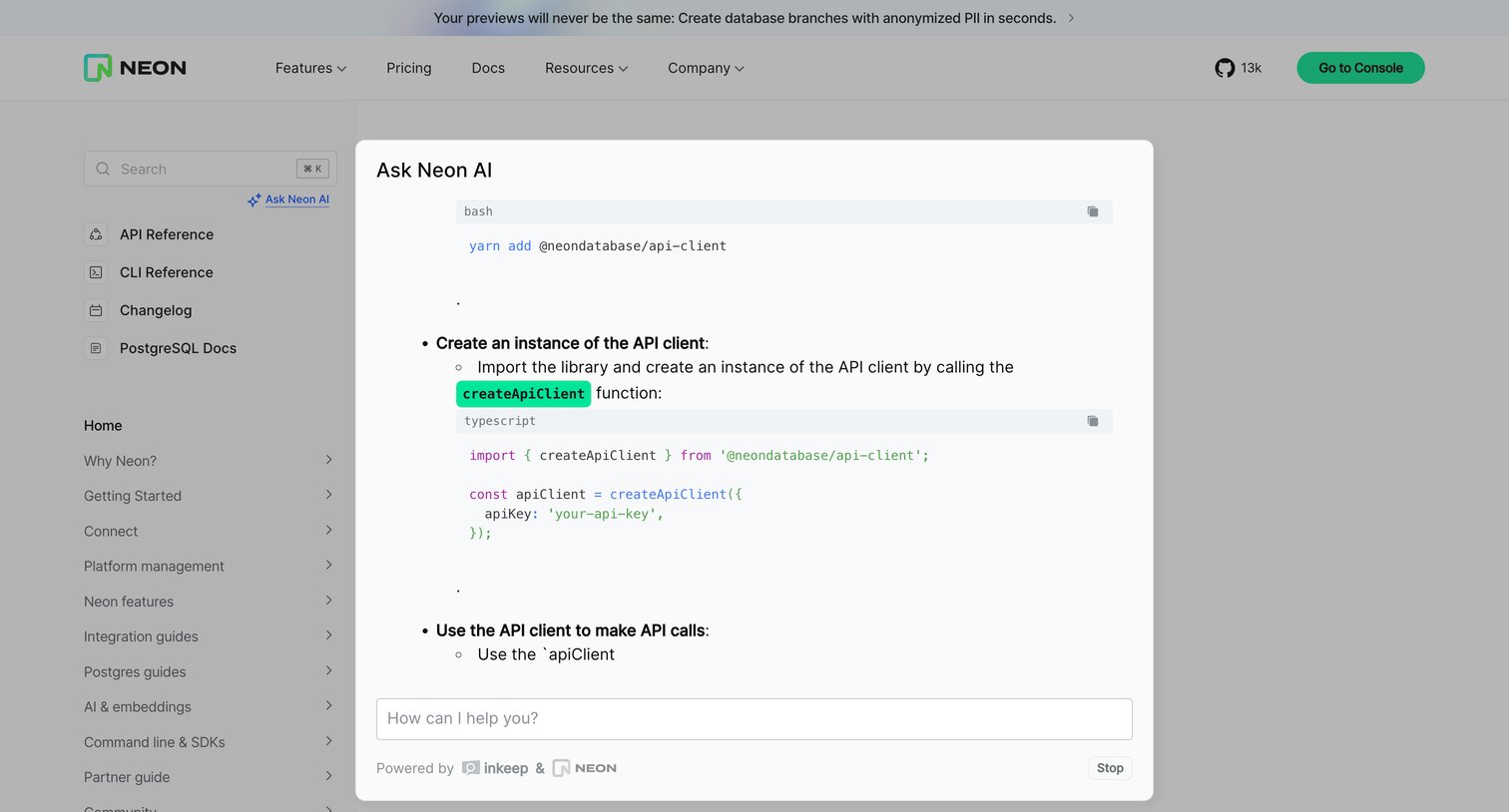Click the PostgreSQL Docs document icon
Viewport: 1509px width, 812px height.
point(96,348)
